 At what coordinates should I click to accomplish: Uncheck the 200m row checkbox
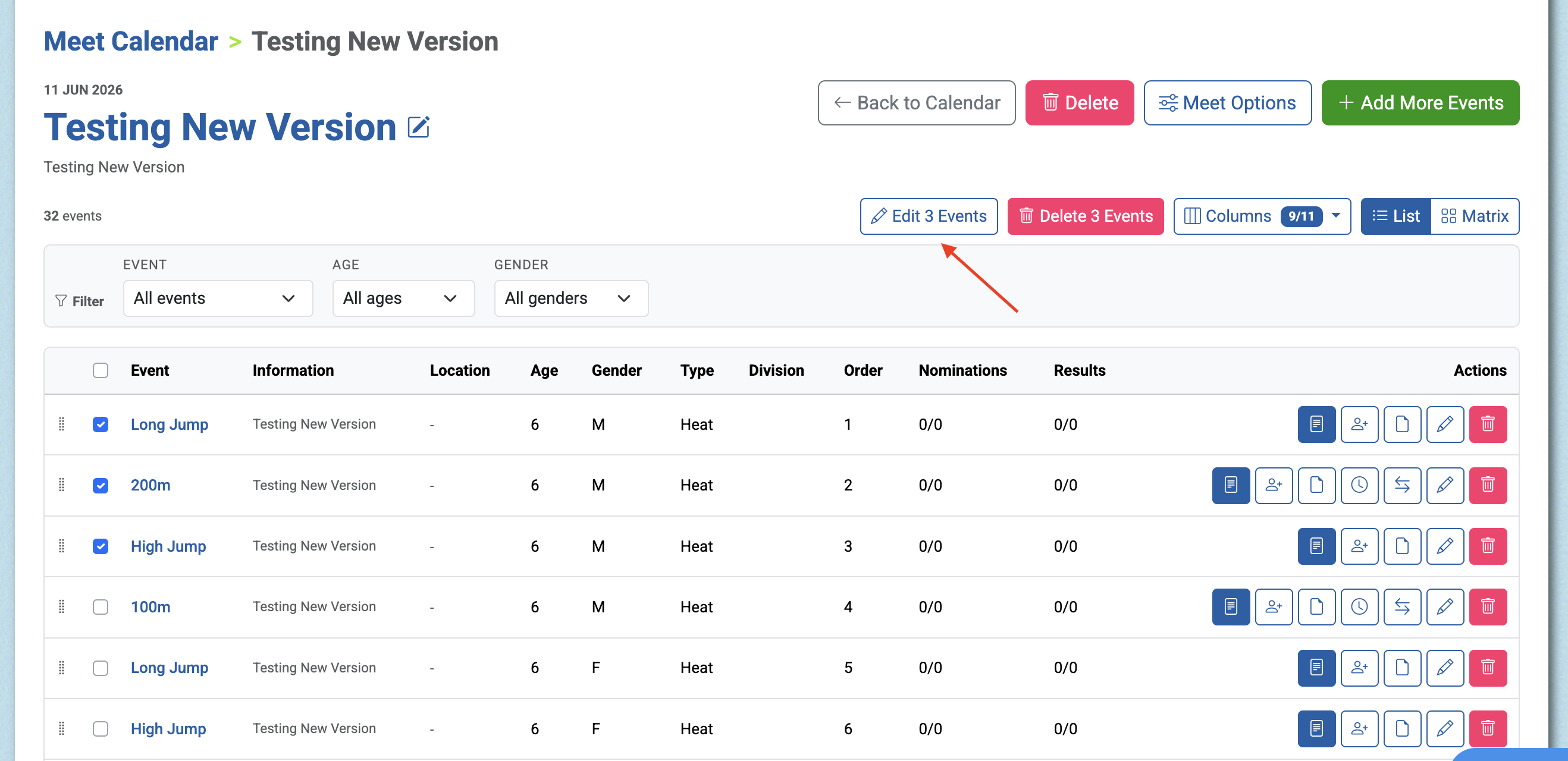101,485
